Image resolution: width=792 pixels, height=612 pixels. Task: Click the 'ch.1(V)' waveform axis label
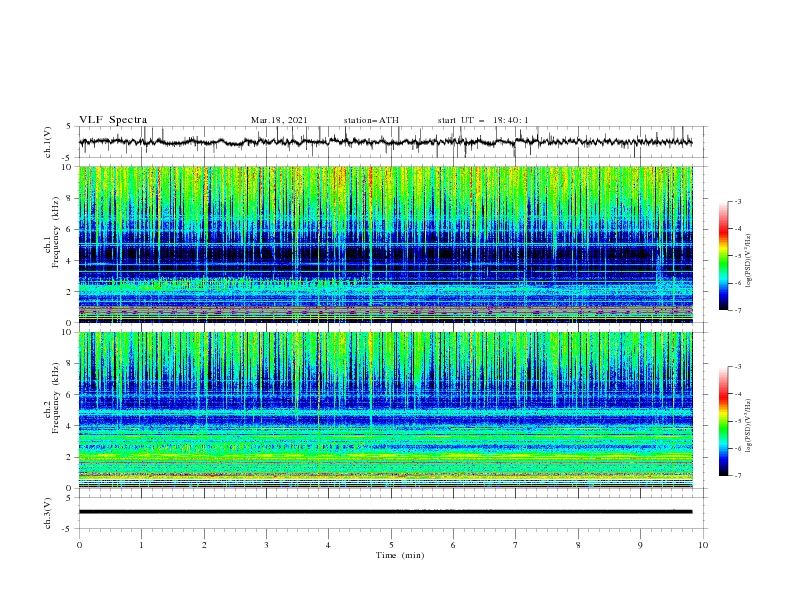tap(48, 142)
